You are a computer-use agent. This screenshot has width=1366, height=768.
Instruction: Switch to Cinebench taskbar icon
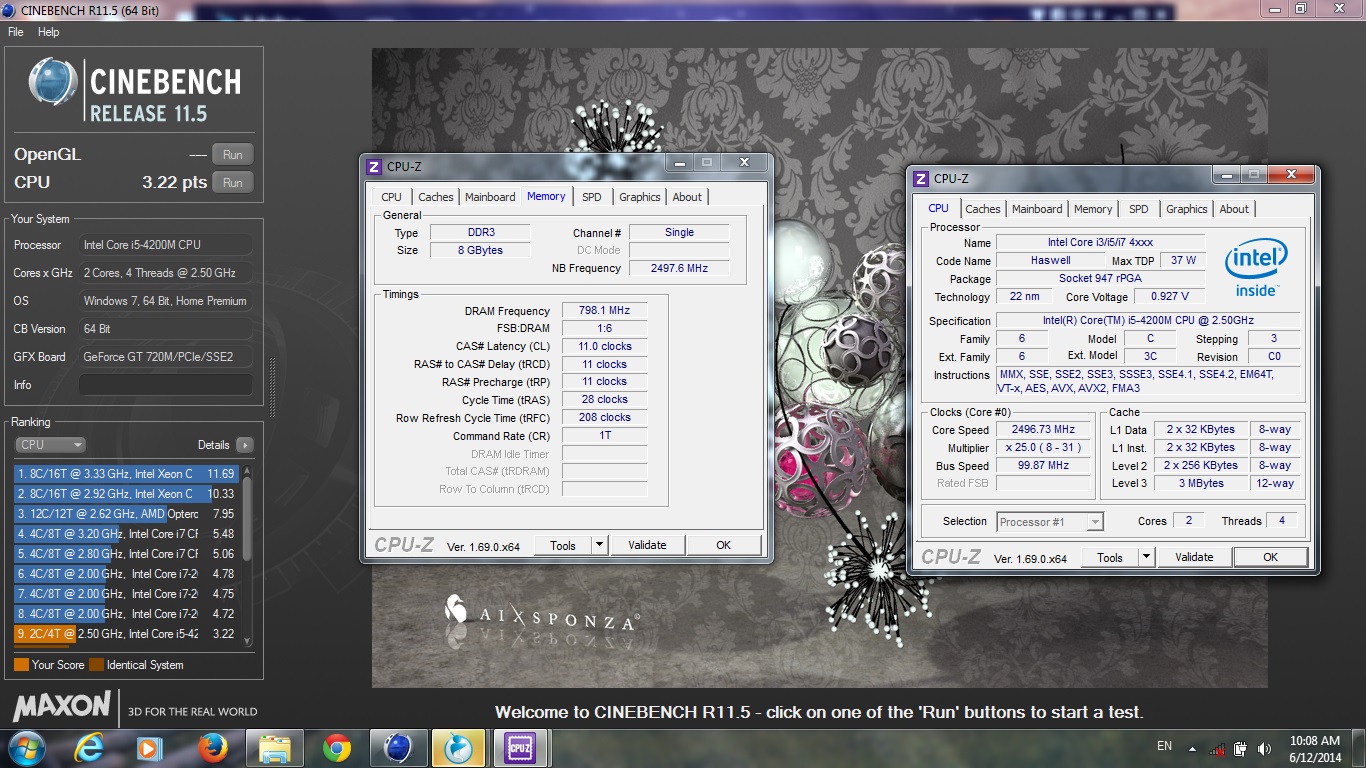click(398, 748)
